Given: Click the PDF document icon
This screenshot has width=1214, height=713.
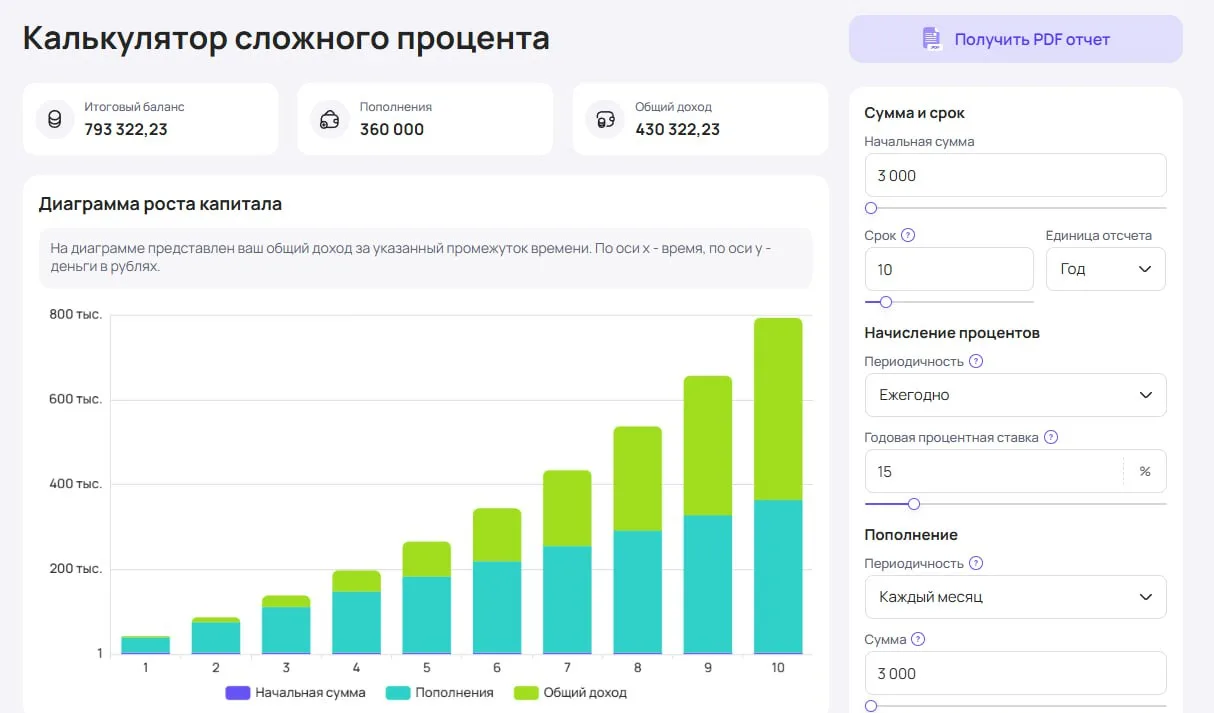Looking at the screenshot, I should (x=931, y=39).
